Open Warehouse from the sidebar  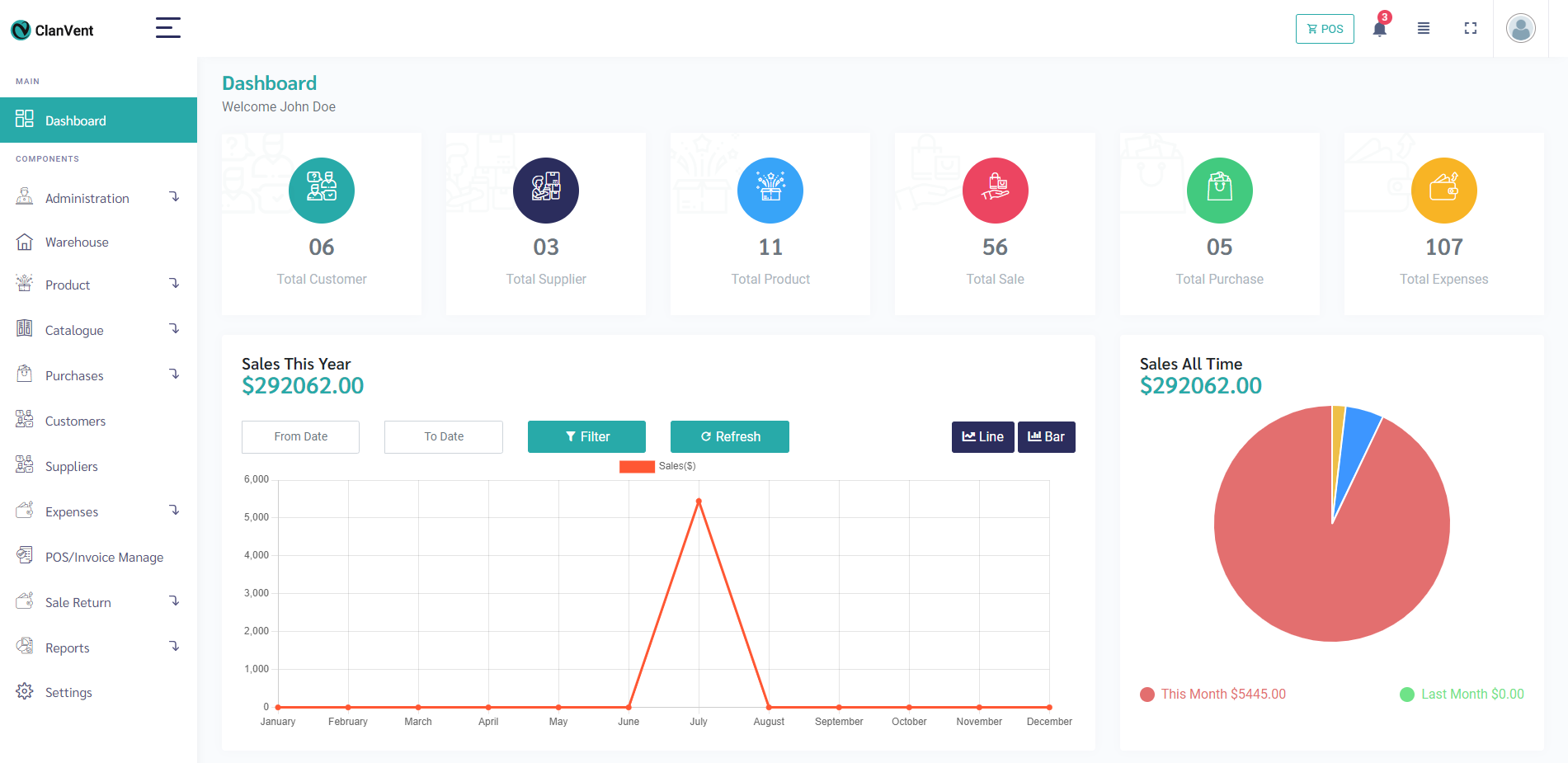[x=77, y=243]
